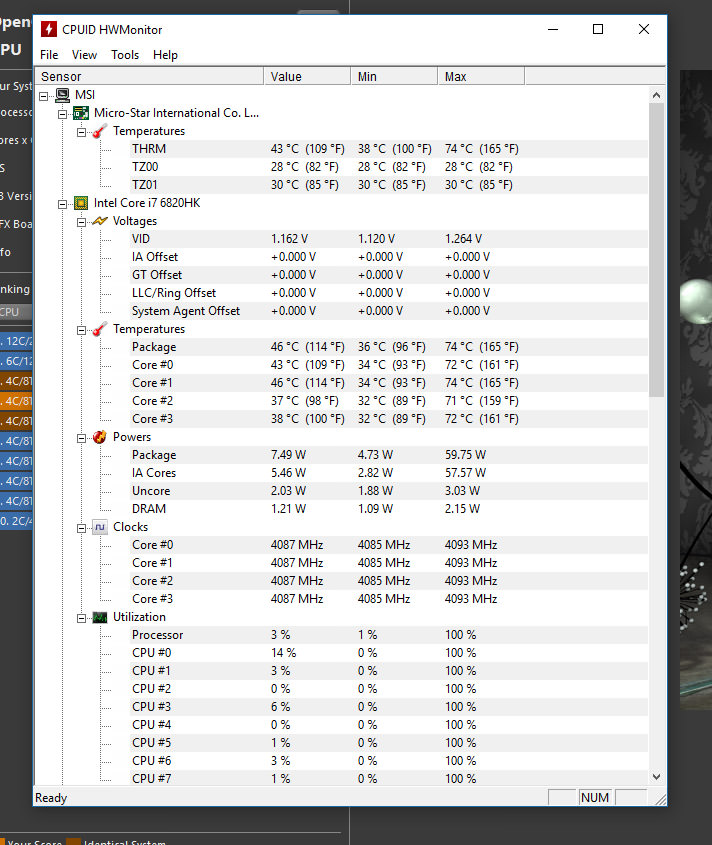
Task: Click the Value column header
Action: click(307, 77)
